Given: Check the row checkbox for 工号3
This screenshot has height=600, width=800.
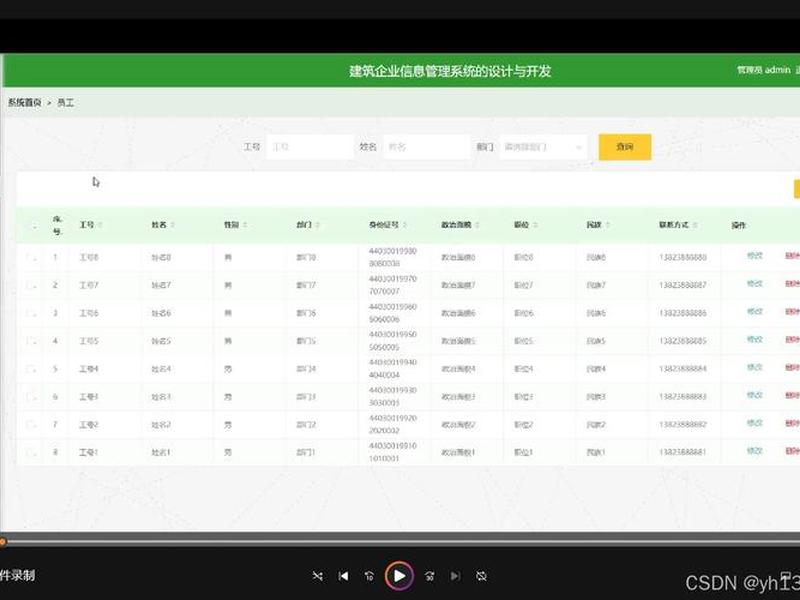Looking at the screenshot, I should pyautogui.click(x=32, y=396).
